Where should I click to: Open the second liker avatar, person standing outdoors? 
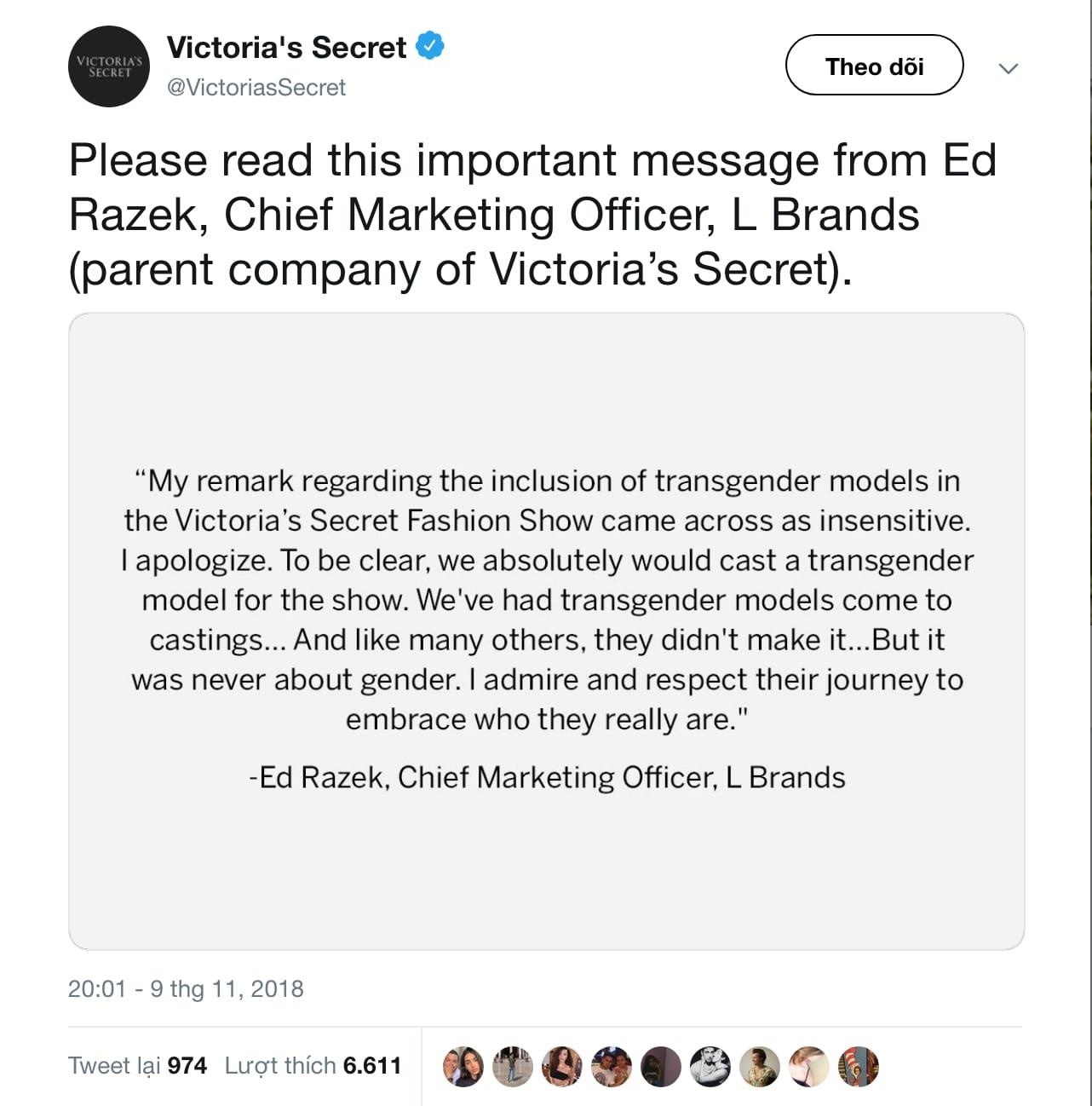(513, 1066)
